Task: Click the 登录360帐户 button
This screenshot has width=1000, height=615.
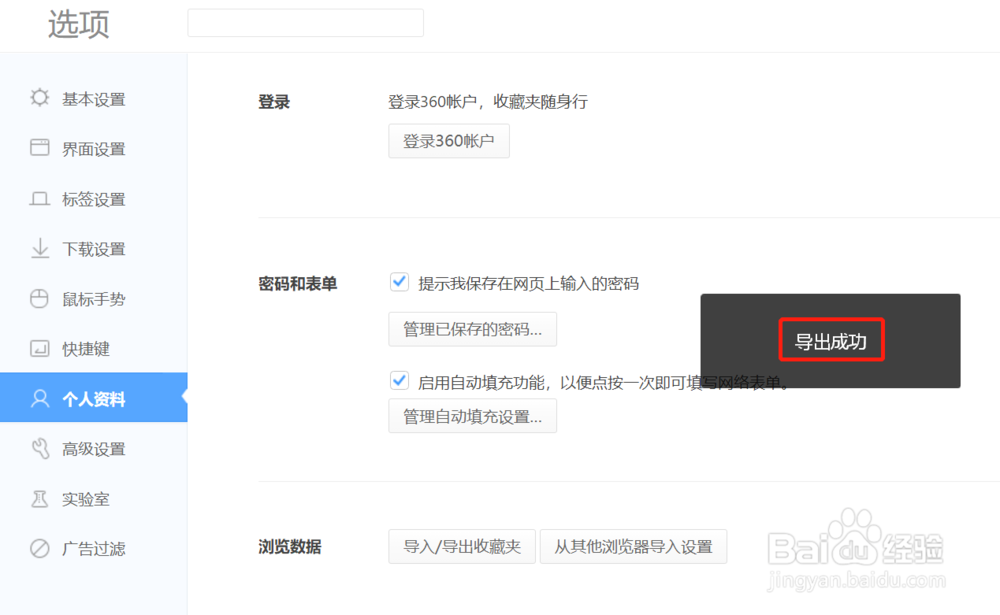Action: pos(449,141)
